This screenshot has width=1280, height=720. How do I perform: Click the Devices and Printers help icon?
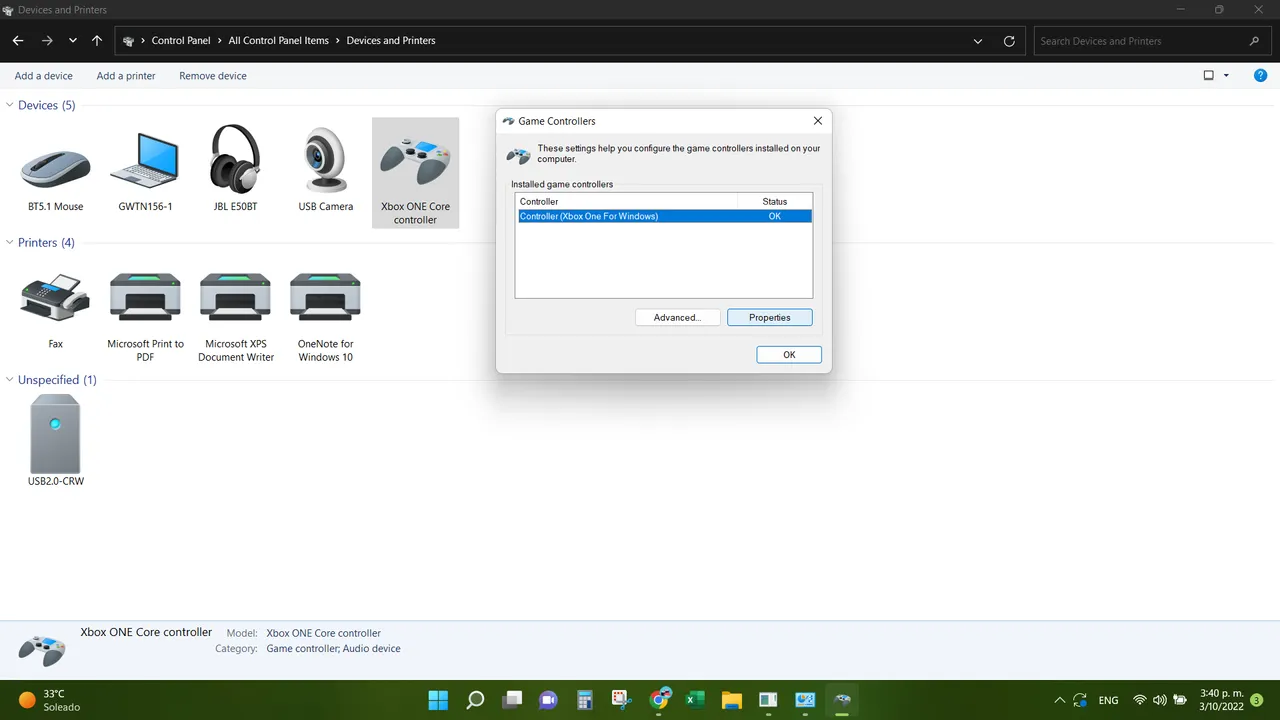1260,75
